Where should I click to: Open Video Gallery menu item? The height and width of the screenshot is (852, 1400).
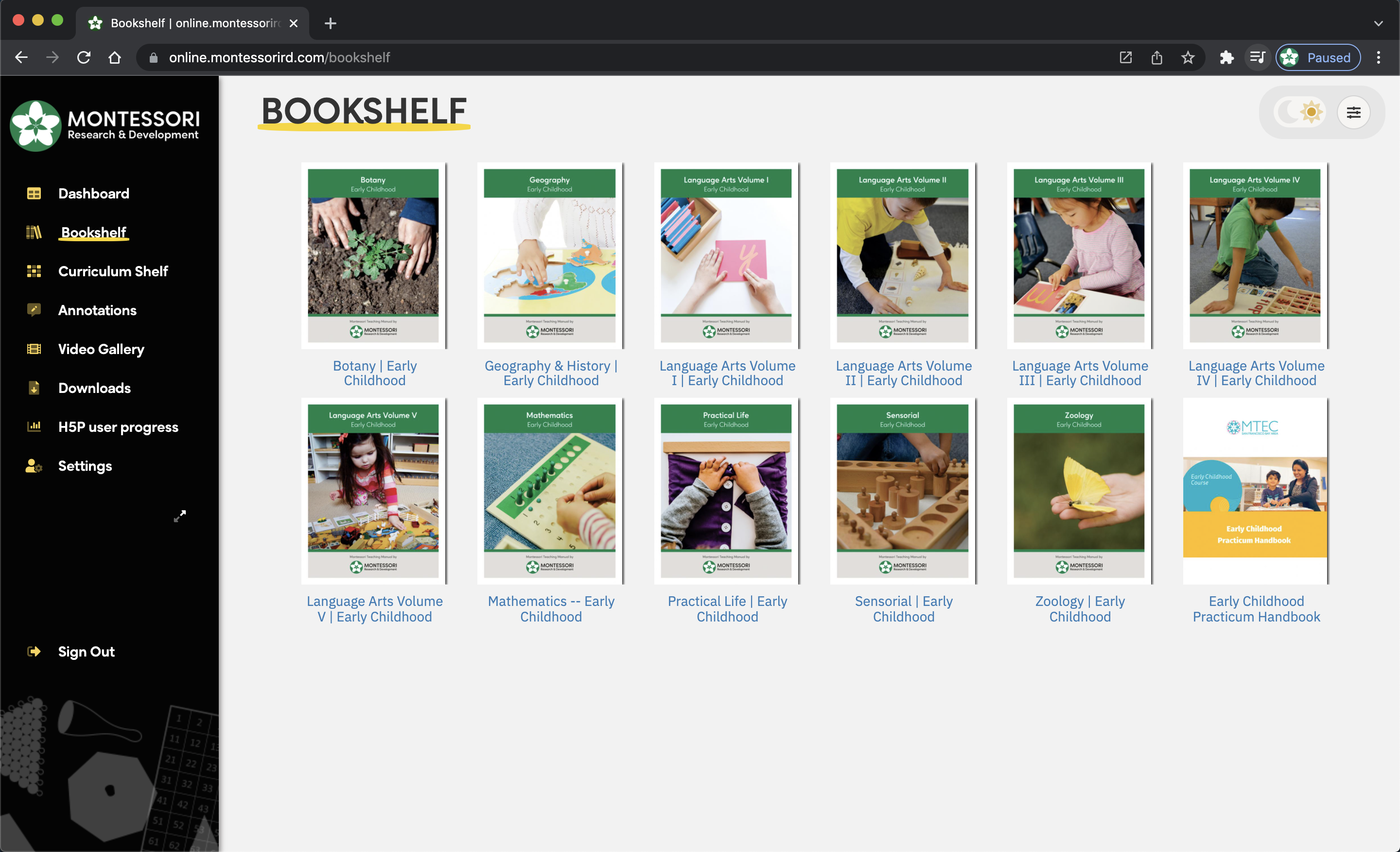[101, 349]
